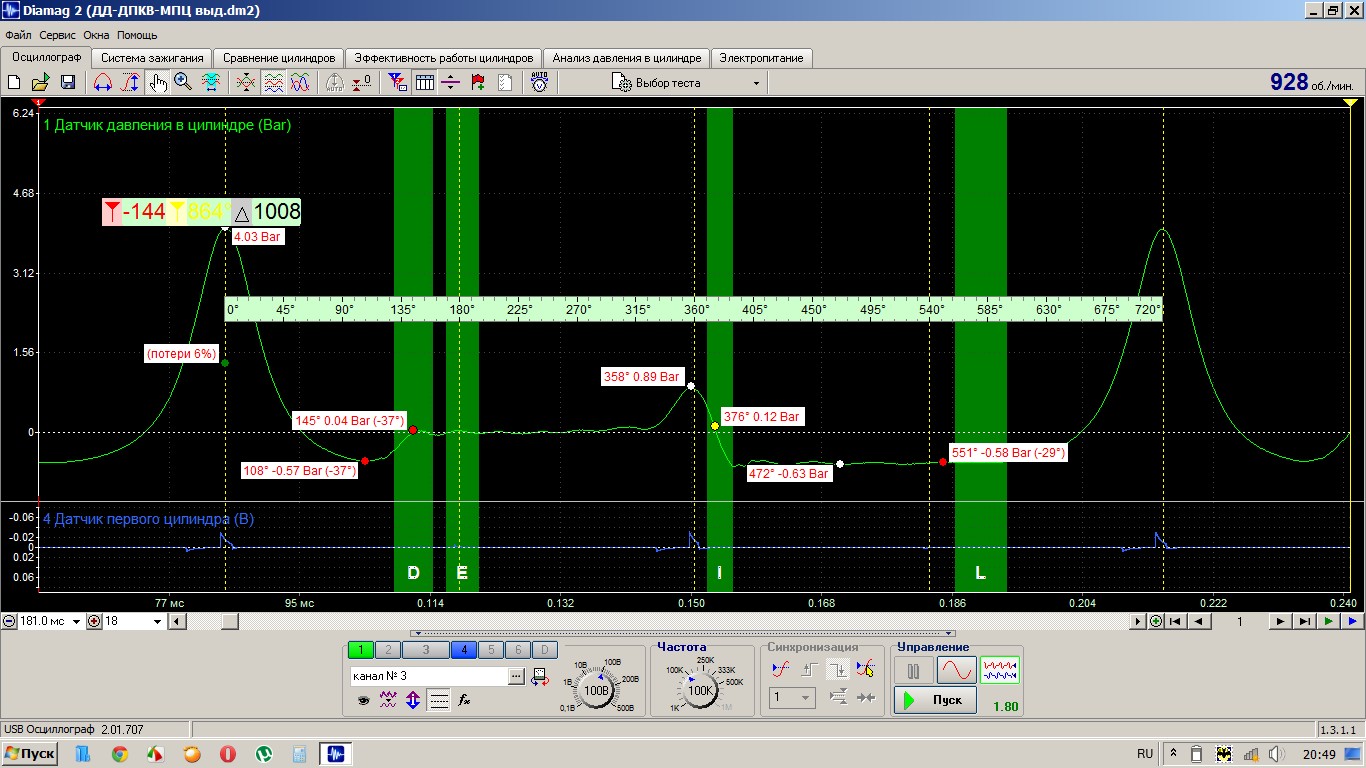Image resolution: width=1366 pixels, height=768 pixels.
Task: Toggle channel 5 button
Action: (491, 650)
